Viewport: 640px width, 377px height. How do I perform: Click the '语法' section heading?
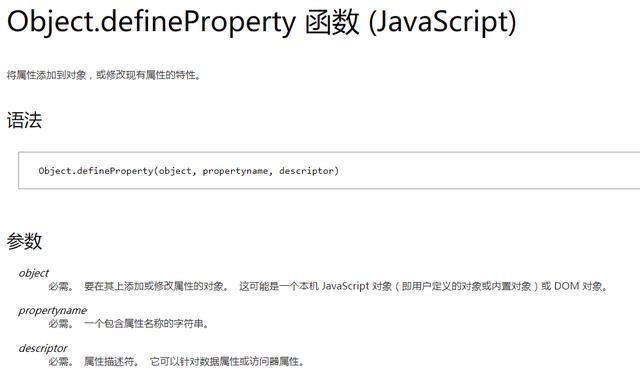pyautogui.click(x=24, y=120)
